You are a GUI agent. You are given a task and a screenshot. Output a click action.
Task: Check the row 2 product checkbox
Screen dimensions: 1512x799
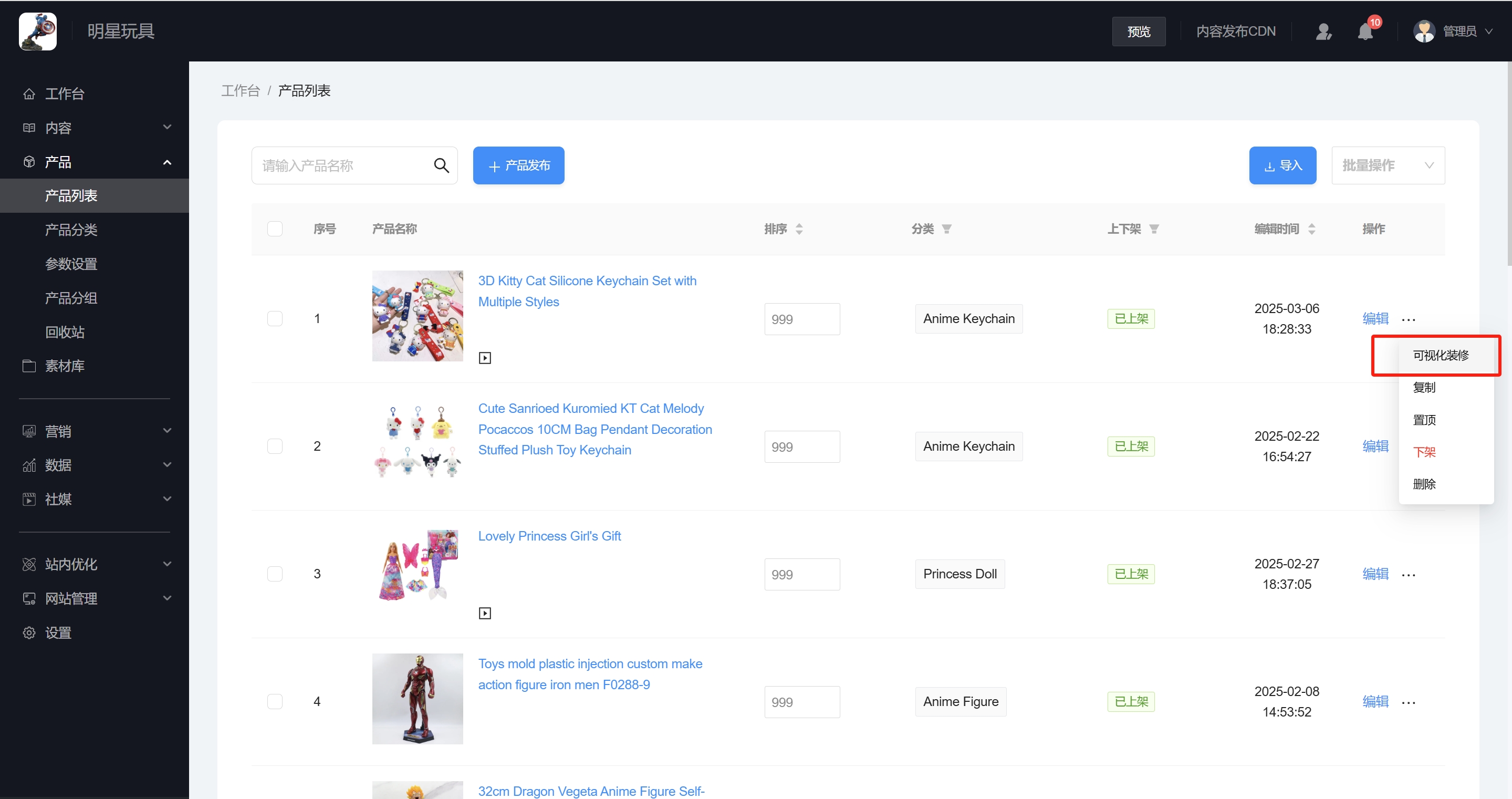click(x=275, y=446)
